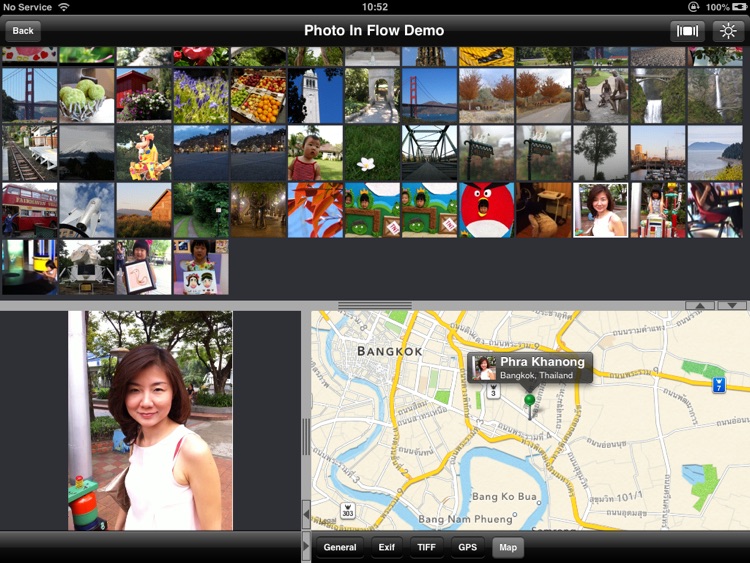Click the Bang Ko Bua map label
Viewport: 750px width, 563px height.
(505, 497)
